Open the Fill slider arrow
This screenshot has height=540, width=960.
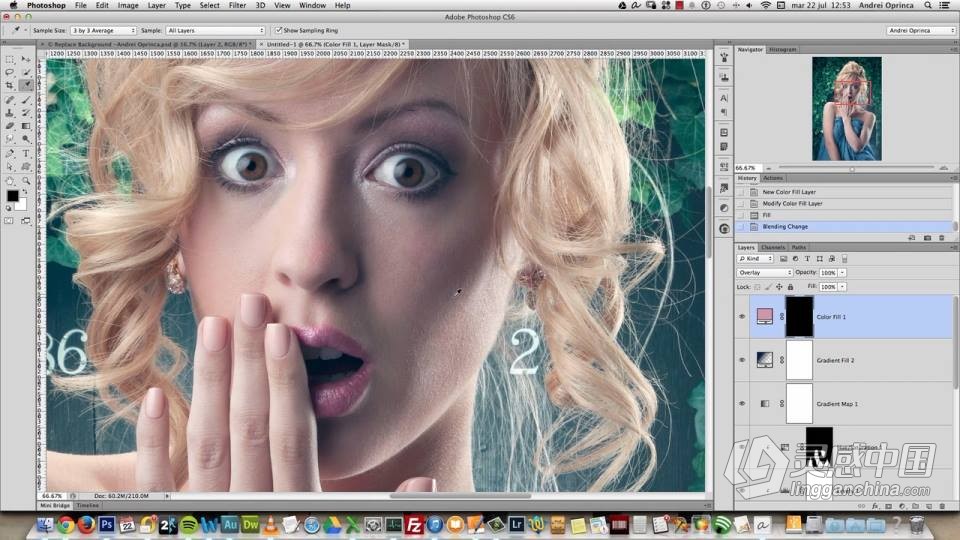[842, 287]
